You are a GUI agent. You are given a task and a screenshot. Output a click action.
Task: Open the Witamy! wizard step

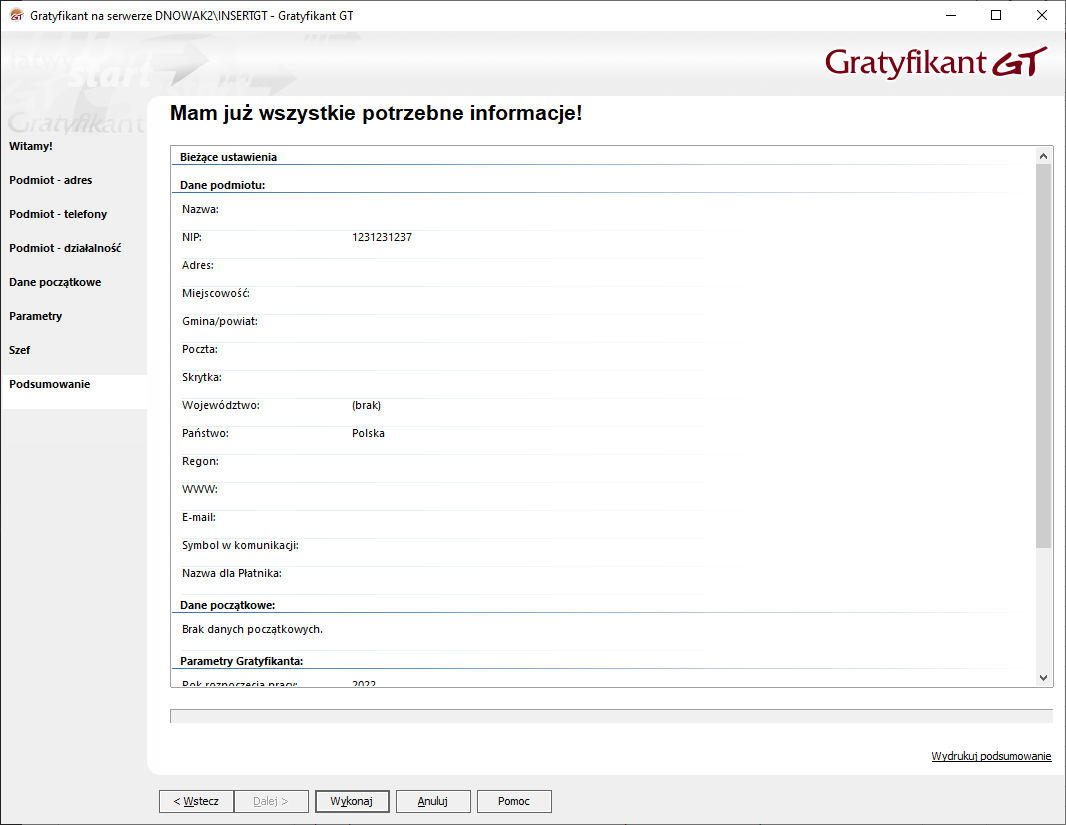[x=31, y=146]
